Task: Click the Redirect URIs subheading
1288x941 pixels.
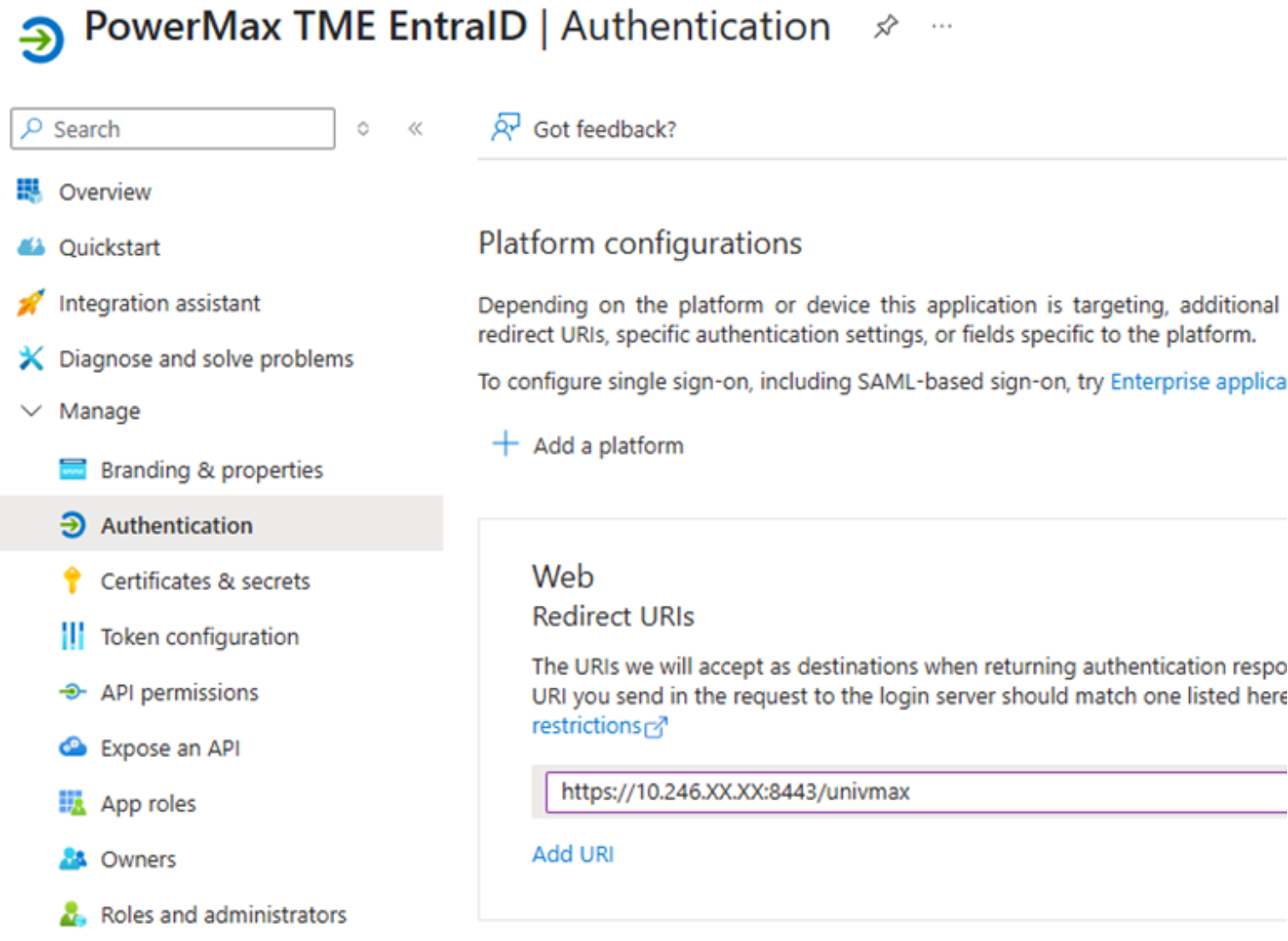Action: pos(613,617)
